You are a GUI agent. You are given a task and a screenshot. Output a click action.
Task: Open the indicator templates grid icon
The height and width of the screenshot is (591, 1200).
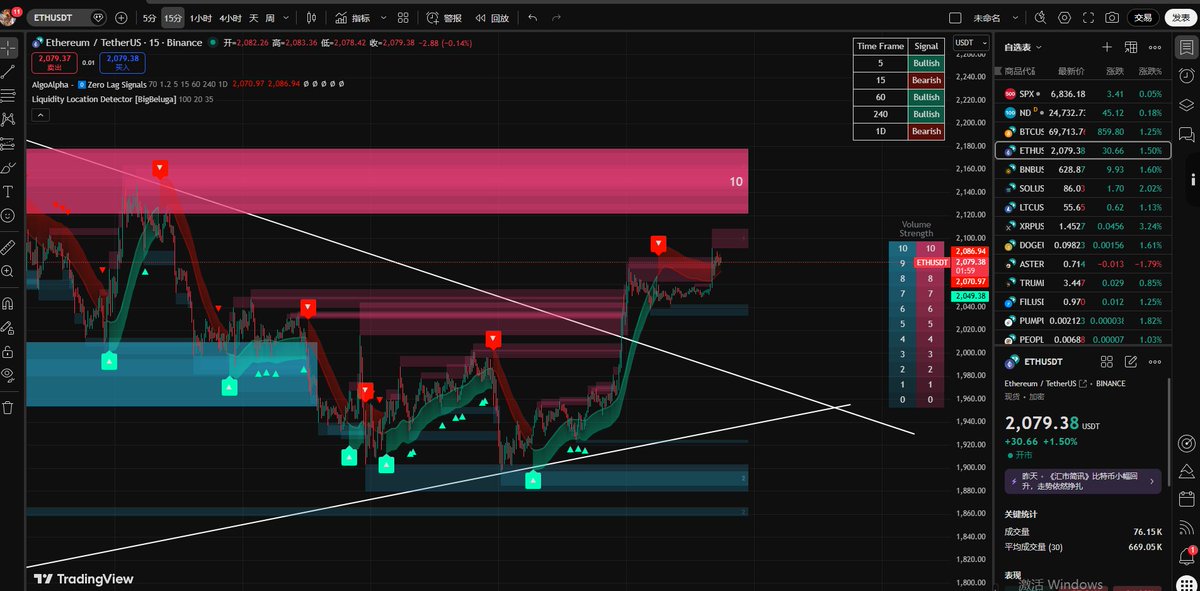coord(402,18)
